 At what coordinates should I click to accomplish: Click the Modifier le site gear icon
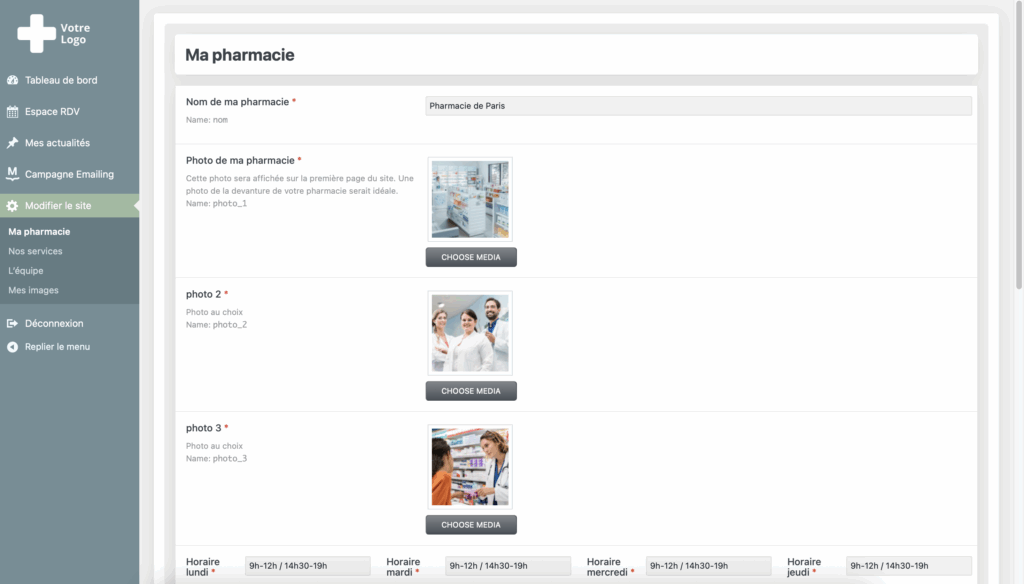click(x=12, y=206)
